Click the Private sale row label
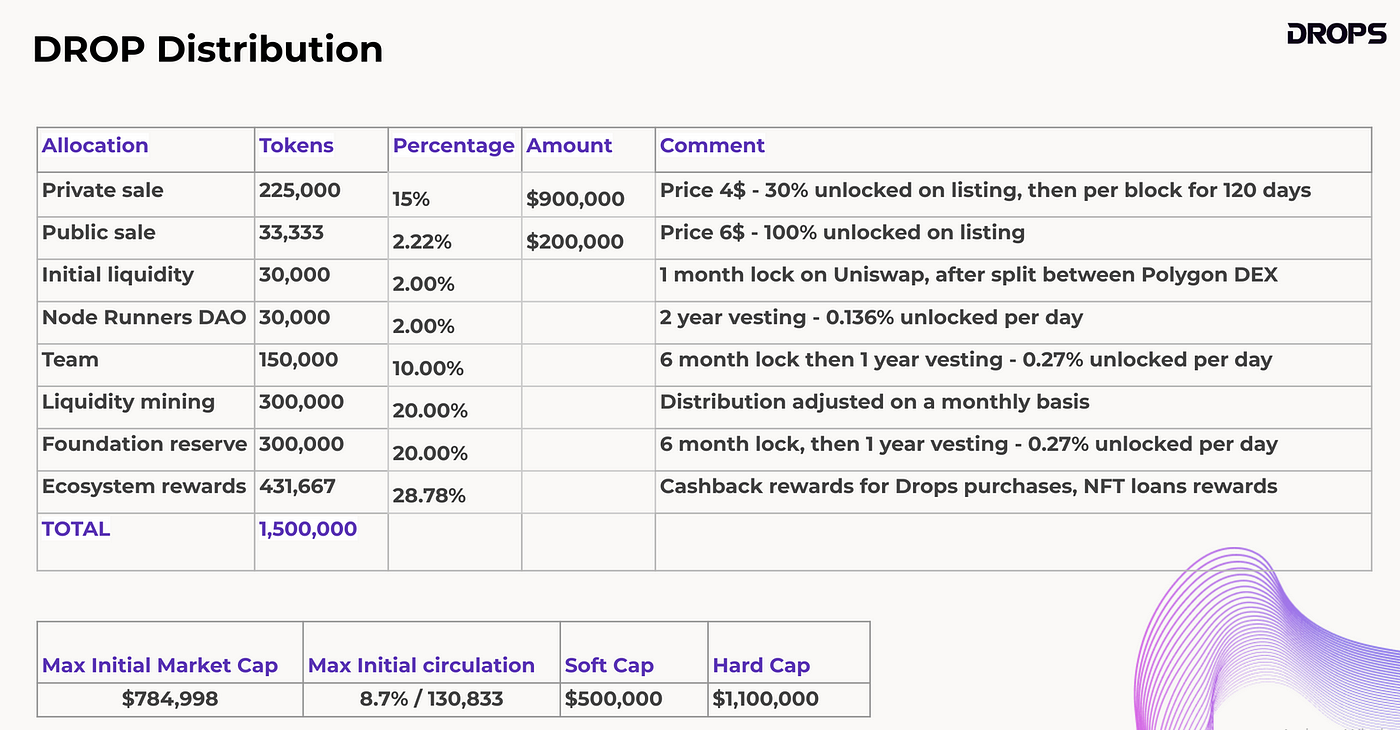 click(102, 190)
